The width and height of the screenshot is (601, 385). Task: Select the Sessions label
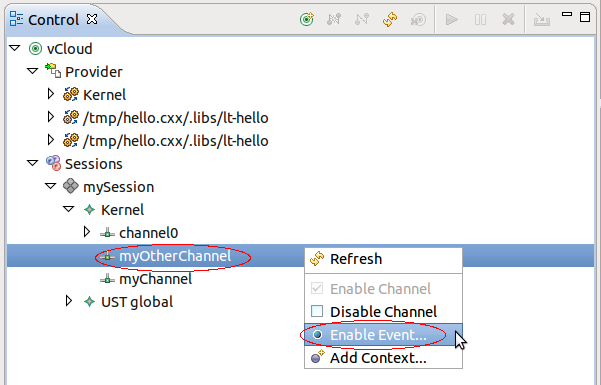click(94, 164)
